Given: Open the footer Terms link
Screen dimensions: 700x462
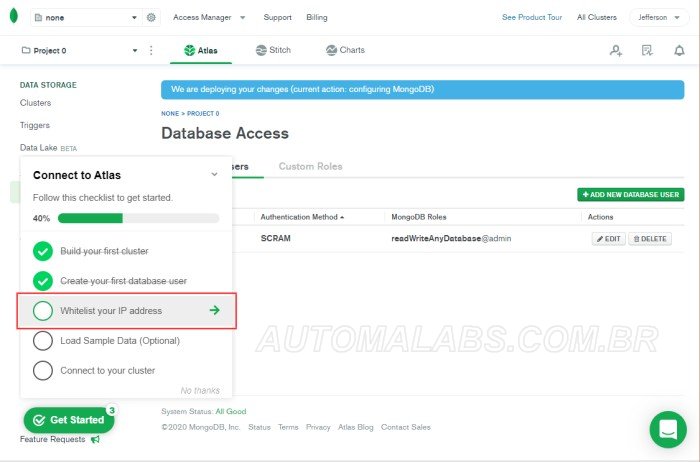Looking at the screenshot, I should tap(288, 427).
